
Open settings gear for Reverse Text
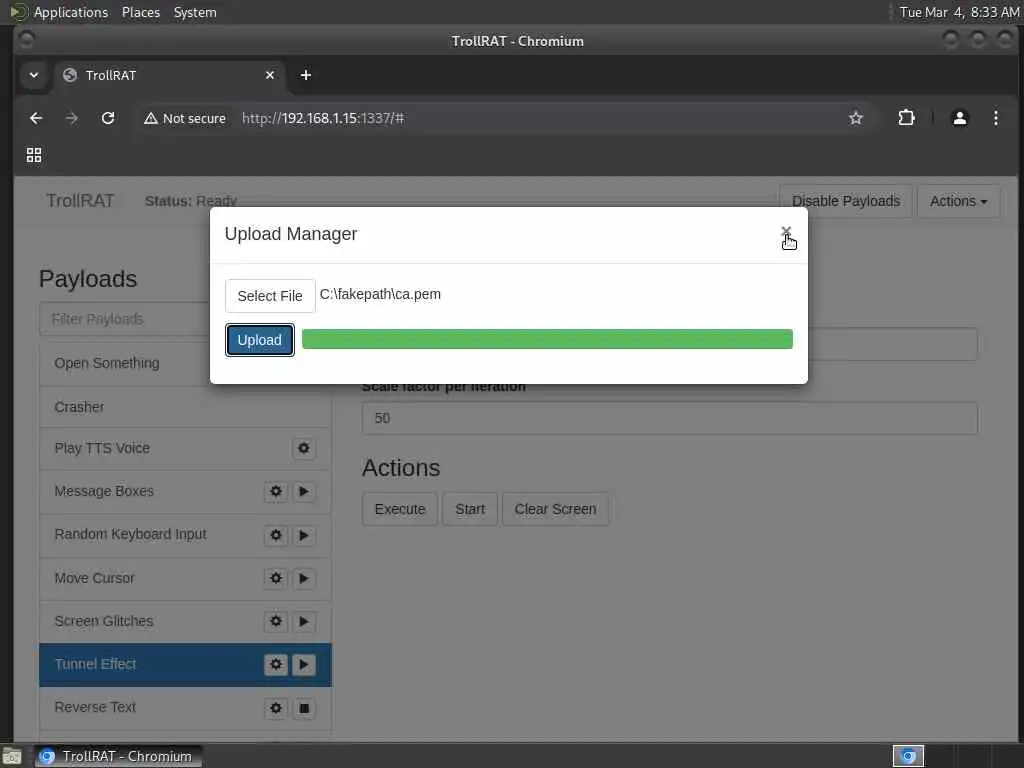(276, 708)
